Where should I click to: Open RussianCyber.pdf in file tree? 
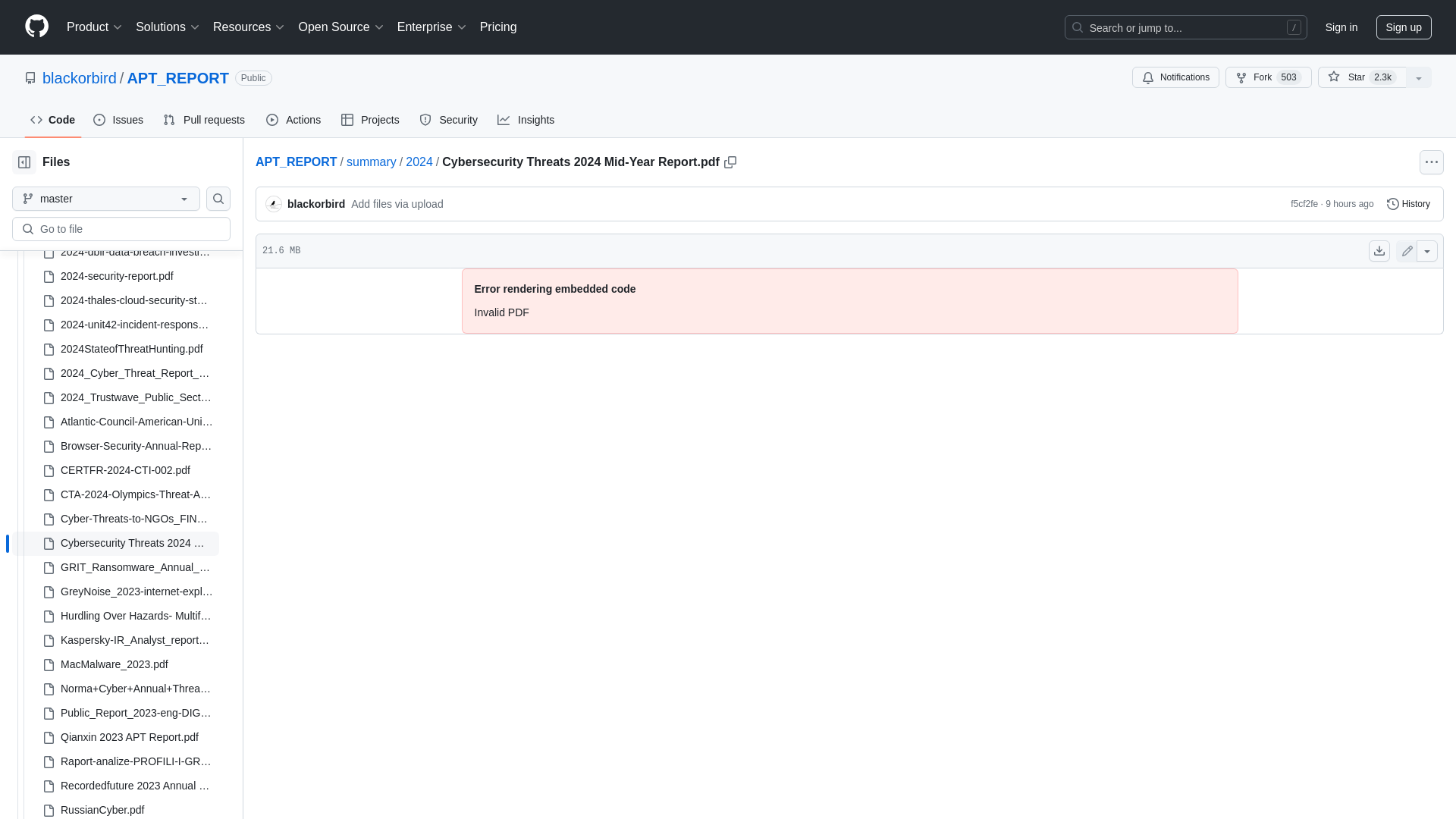[x=102, y=810]
